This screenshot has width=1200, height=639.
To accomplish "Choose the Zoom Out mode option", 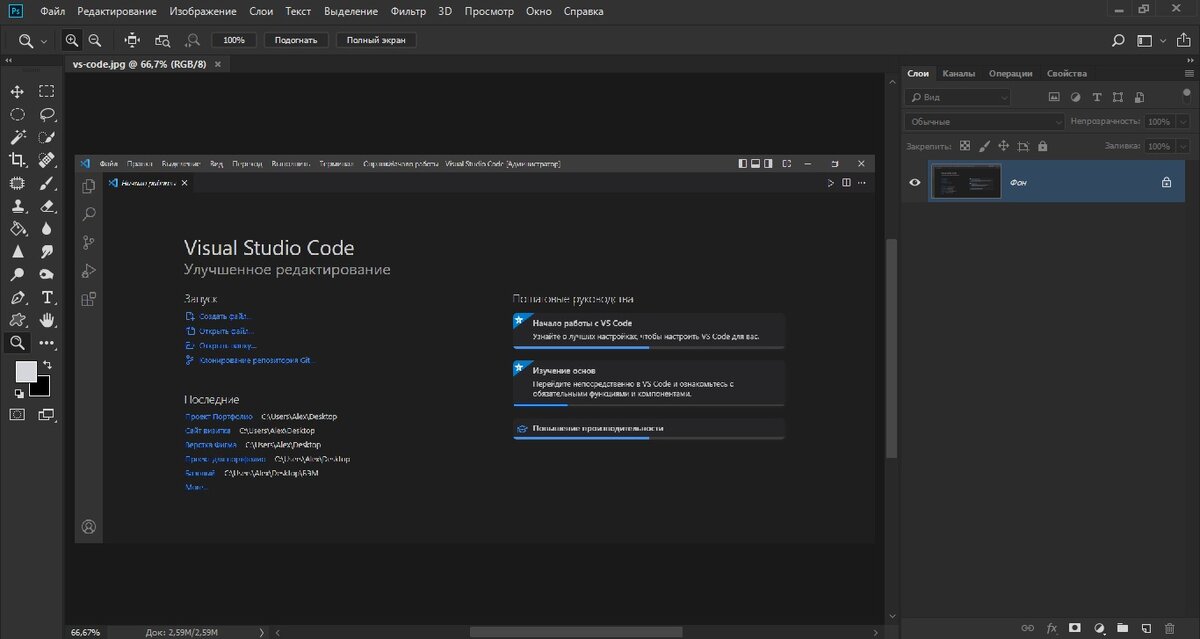I will [x=95, y=40].
